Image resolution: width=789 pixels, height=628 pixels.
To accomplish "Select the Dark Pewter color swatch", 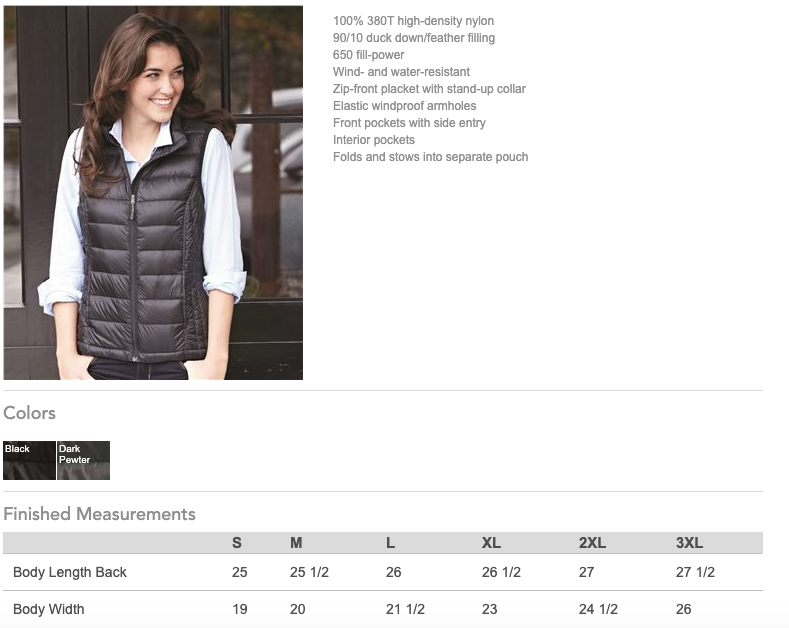I will tap(84, 460).
